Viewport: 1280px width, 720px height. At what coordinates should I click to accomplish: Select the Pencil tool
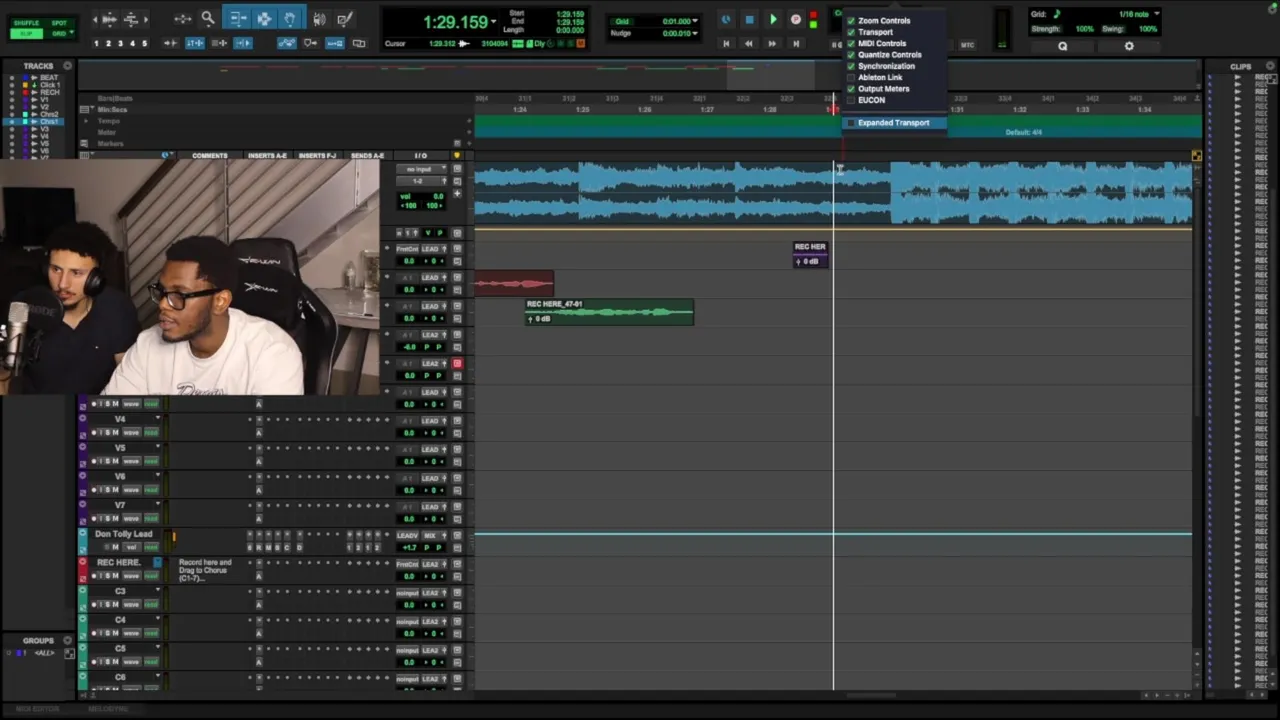pos(345,18)
